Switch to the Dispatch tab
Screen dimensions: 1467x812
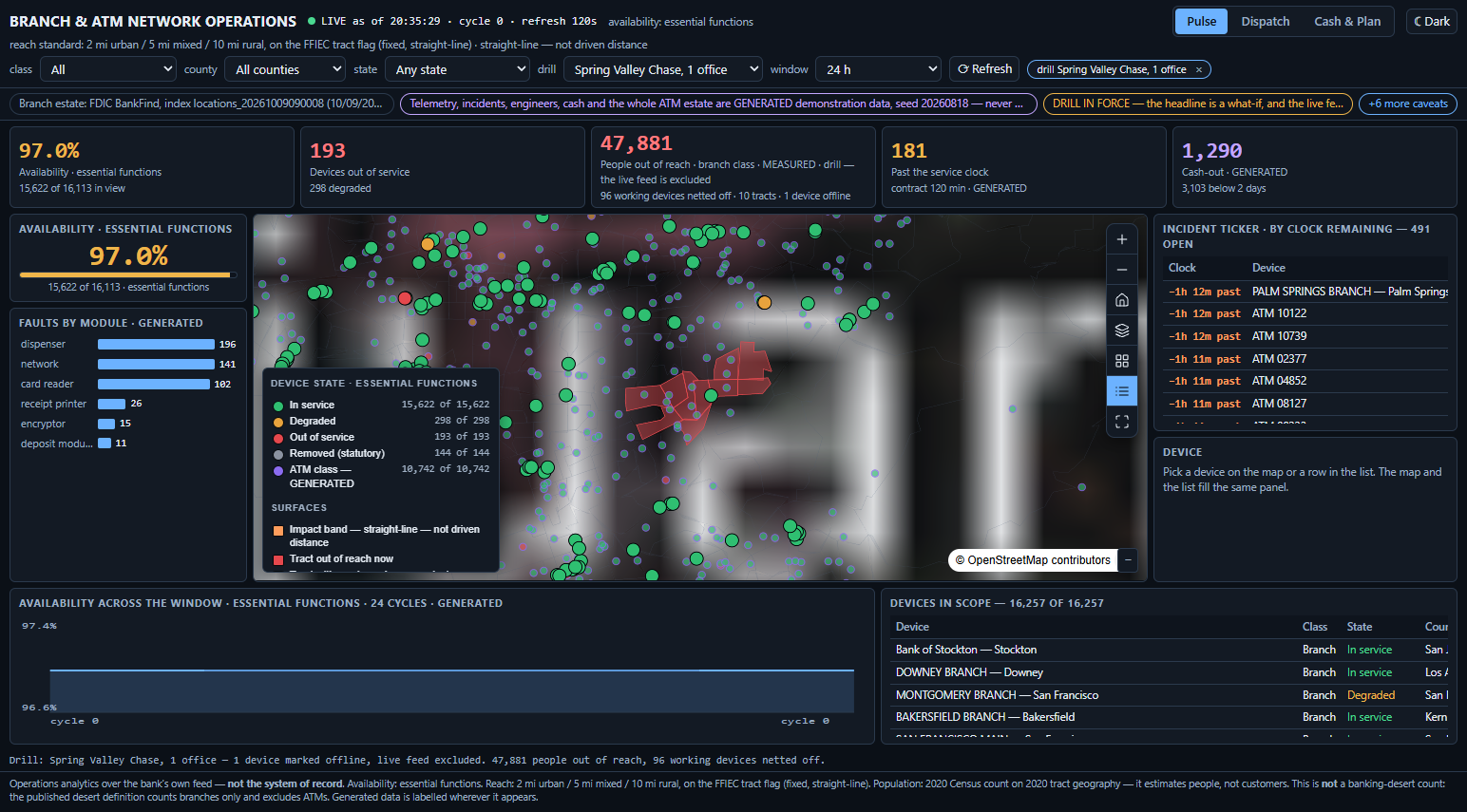[1266, 21]
